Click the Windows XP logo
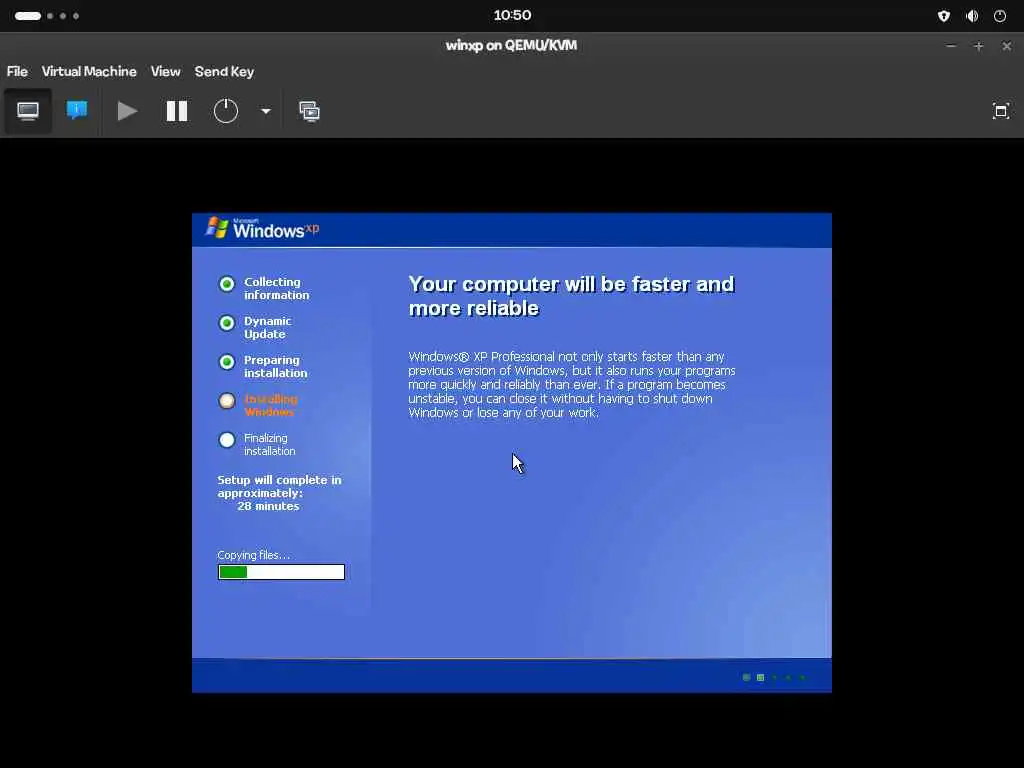Image resolution: width=1024 pixels, height=768 pixels. (x=263, y=228)
